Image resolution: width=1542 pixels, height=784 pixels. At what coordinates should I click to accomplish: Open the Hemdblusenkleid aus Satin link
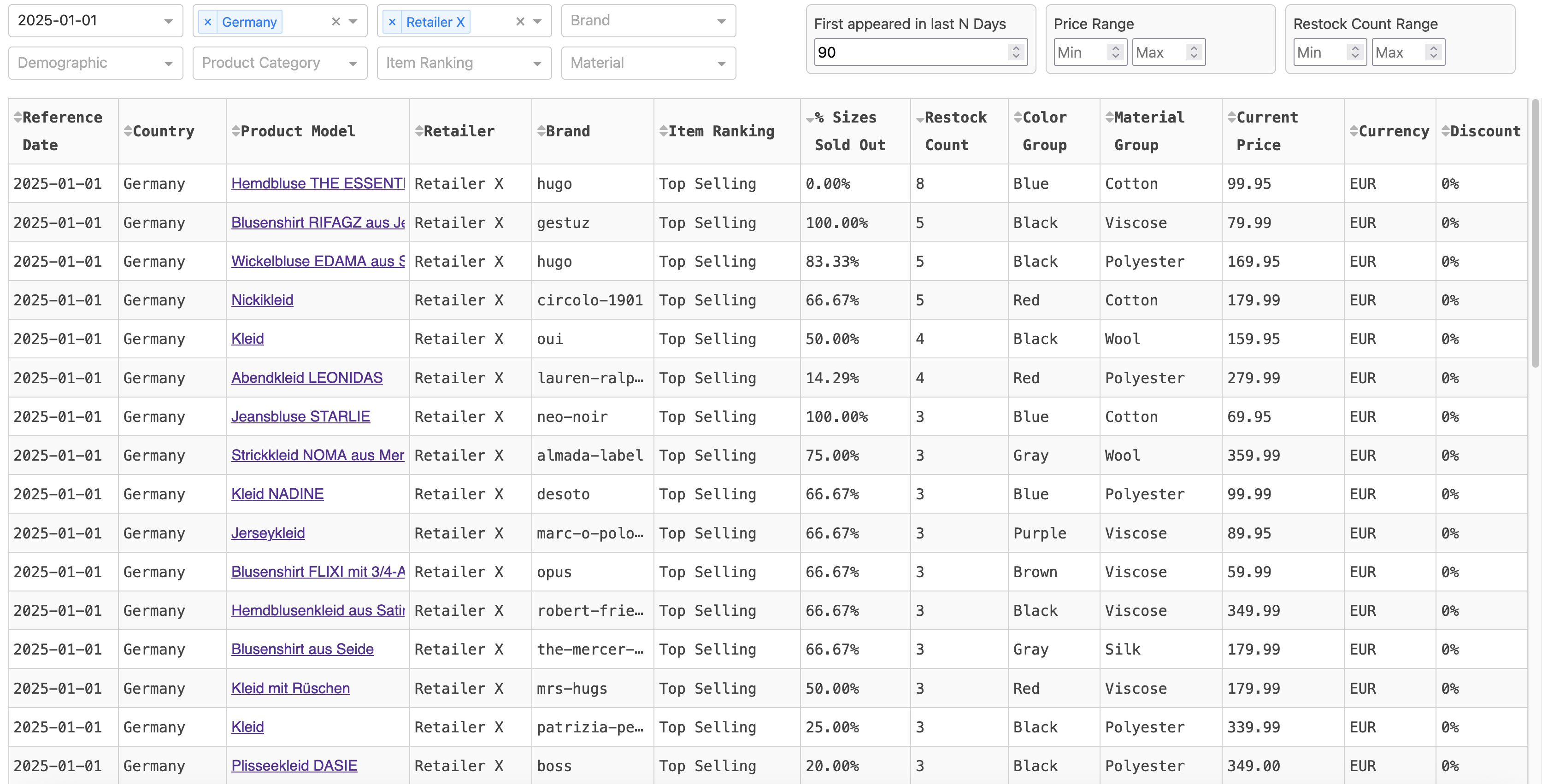318,610
